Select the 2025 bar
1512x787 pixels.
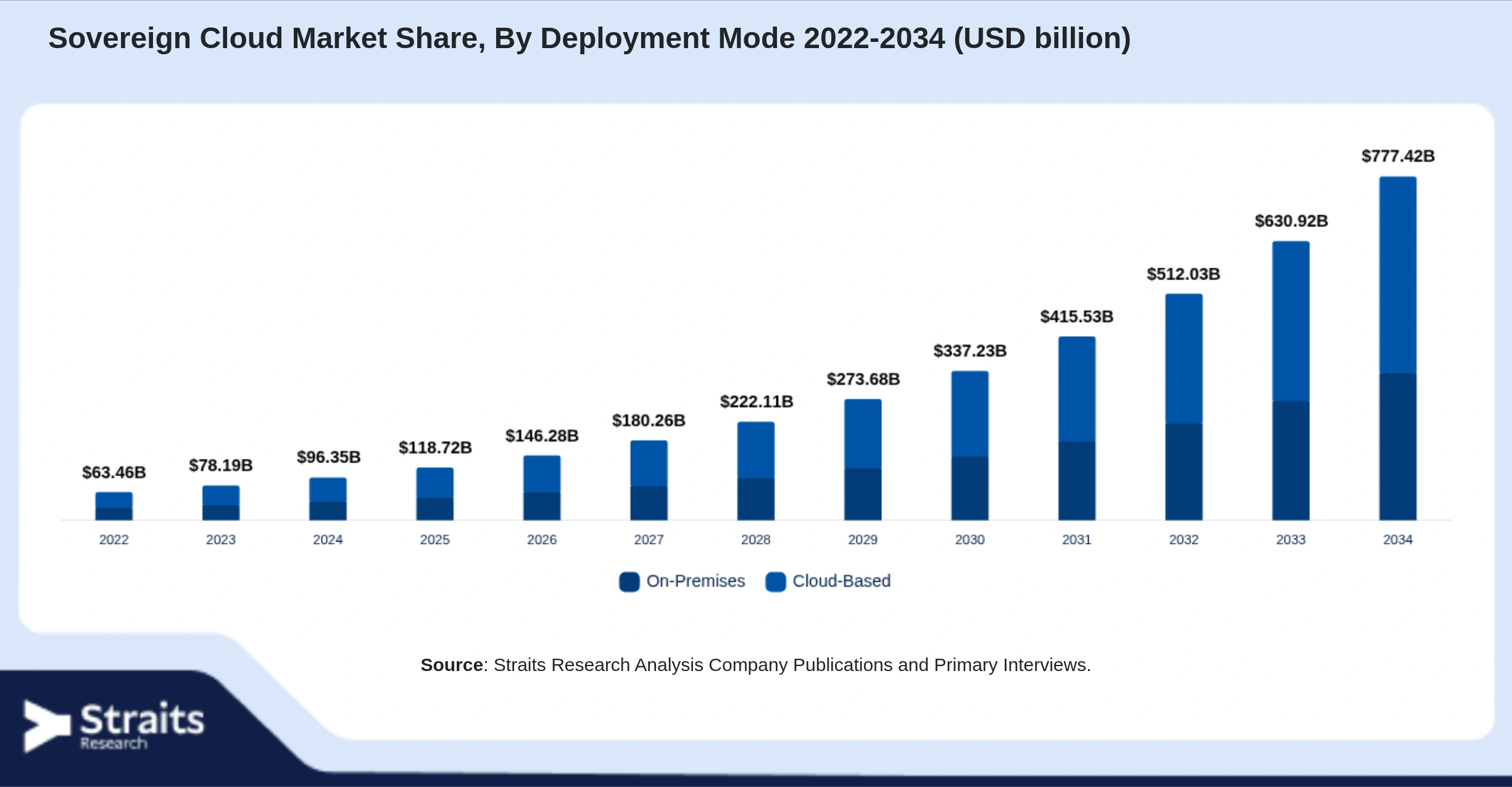(434, 493)
